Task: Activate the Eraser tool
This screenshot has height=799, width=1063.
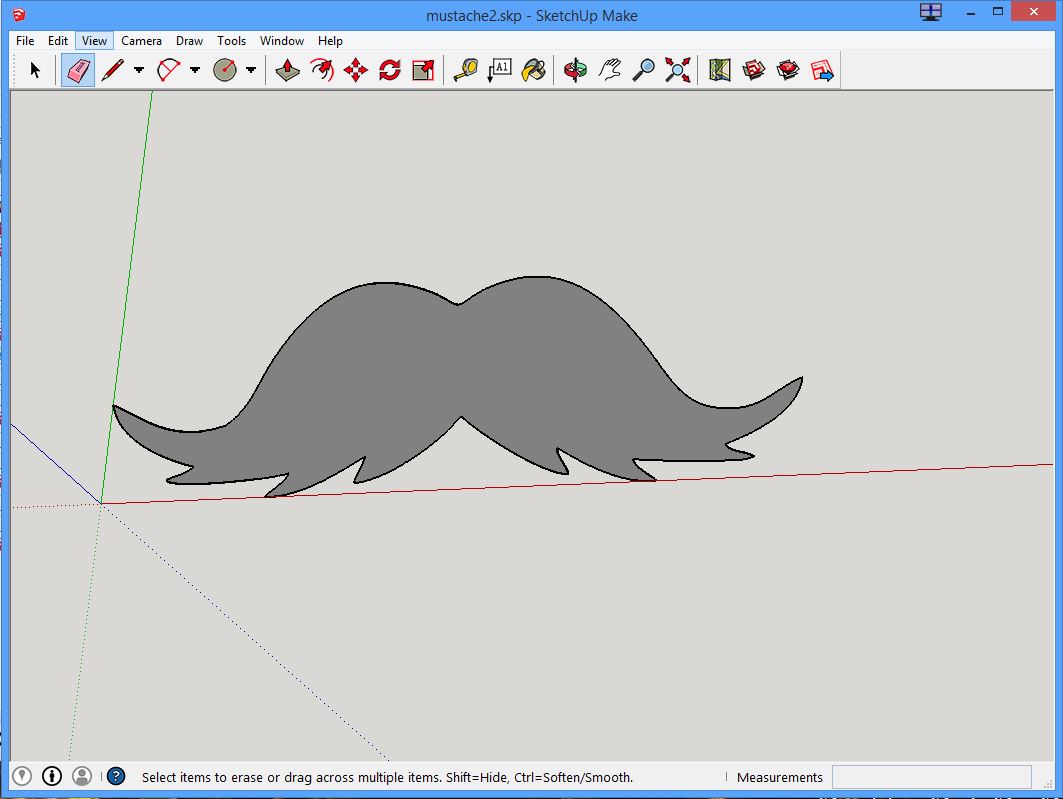Action: coord(78,70)
